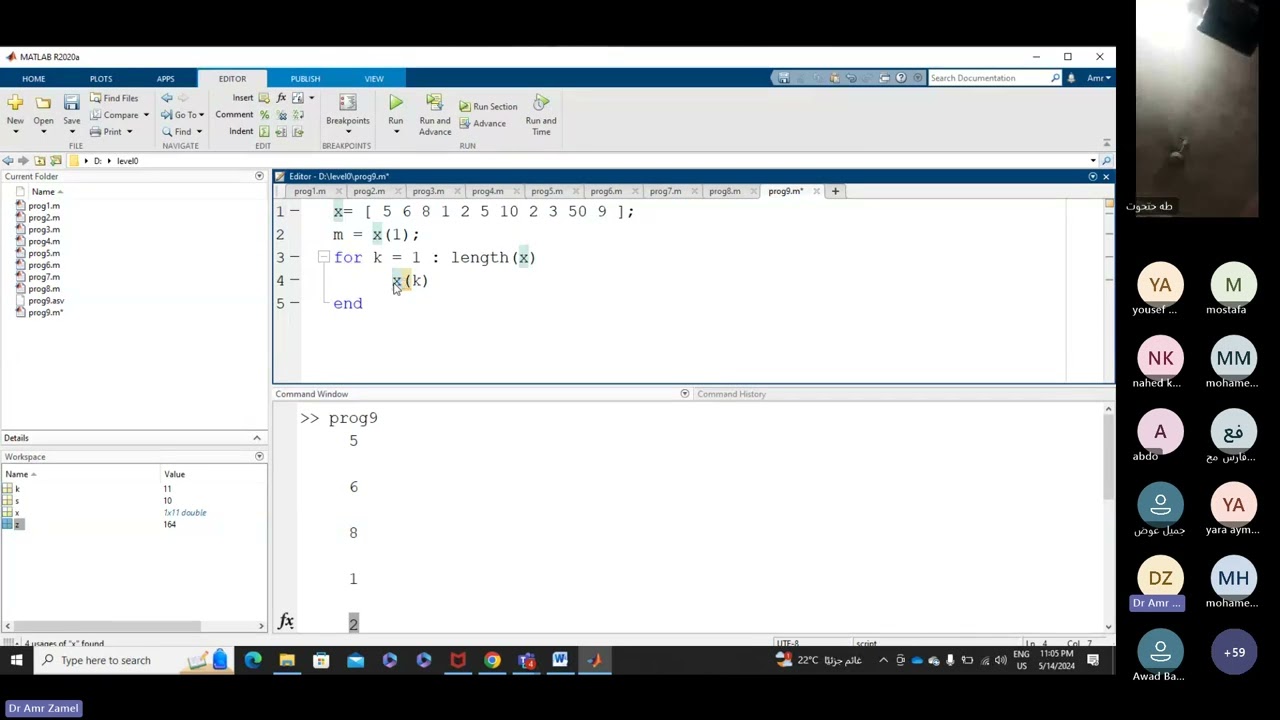Select prog3.m in Current Folder

coord(43,229)
